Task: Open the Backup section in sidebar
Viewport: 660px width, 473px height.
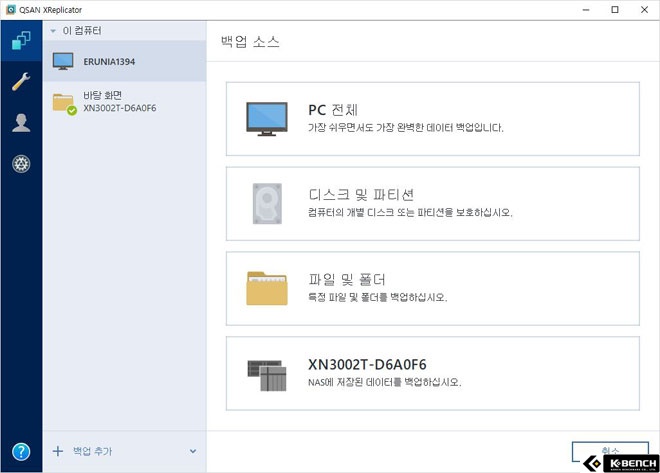Action: [x=21, y=41]
